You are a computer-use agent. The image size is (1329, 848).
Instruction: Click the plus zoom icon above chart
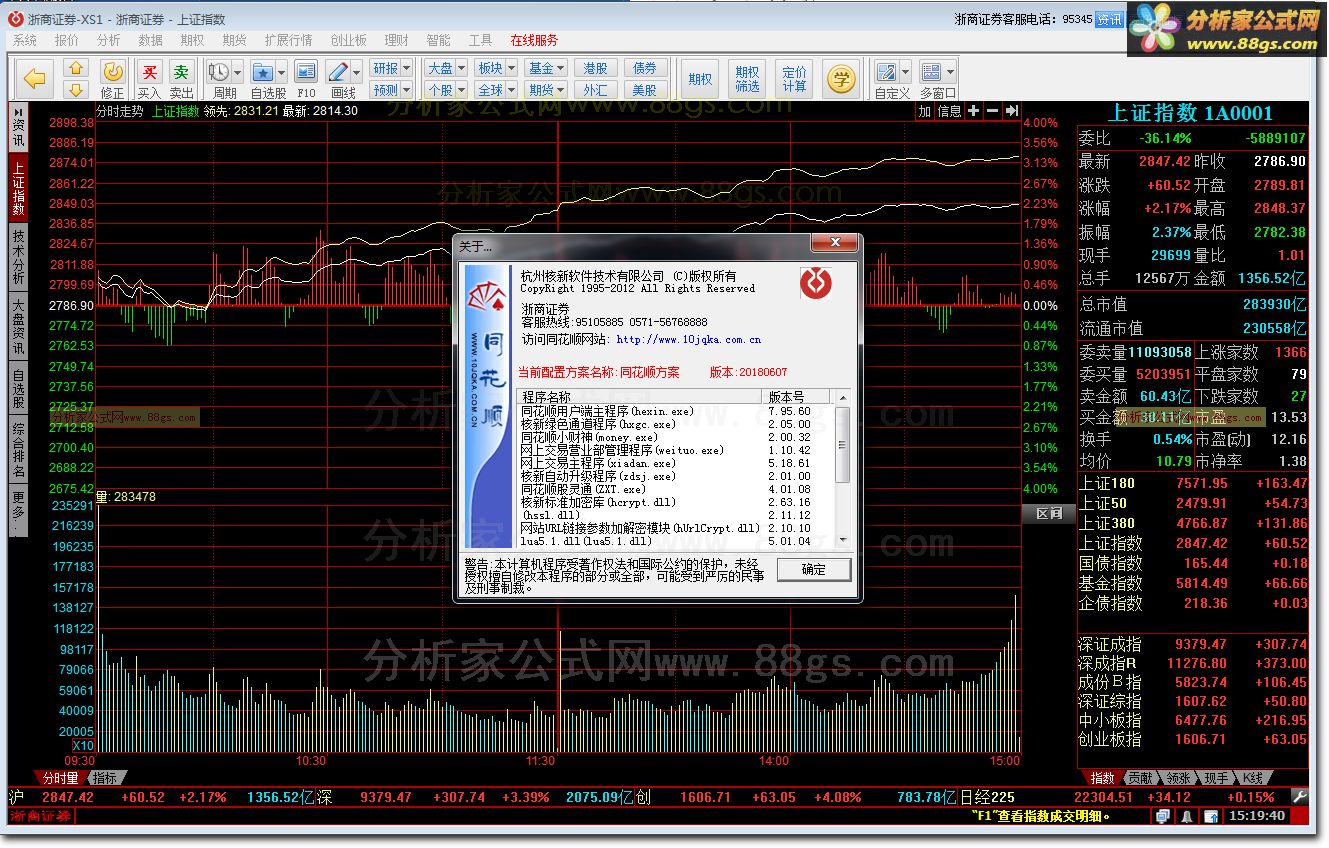[973, 111]
